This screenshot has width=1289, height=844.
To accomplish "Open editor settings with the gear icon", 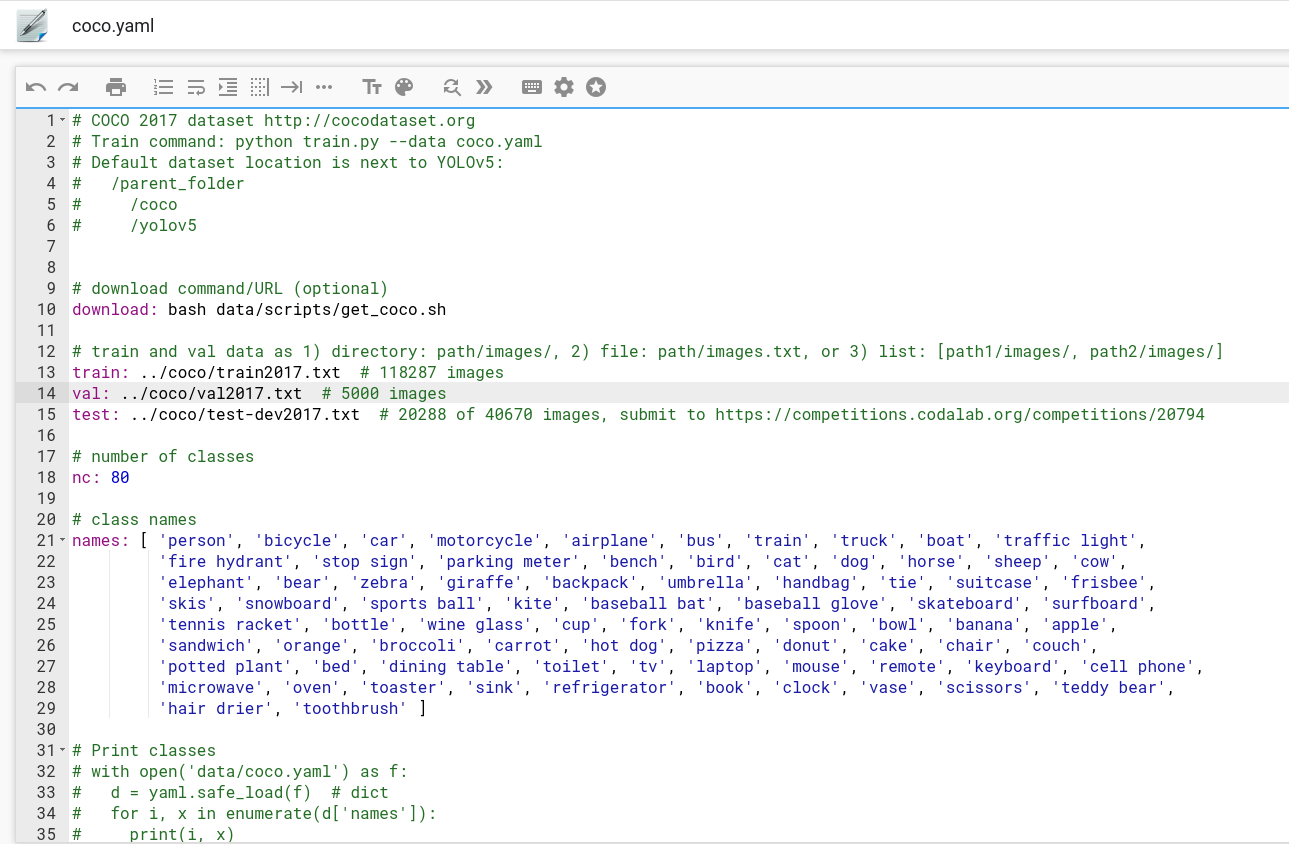I will (x=564, y=87).
